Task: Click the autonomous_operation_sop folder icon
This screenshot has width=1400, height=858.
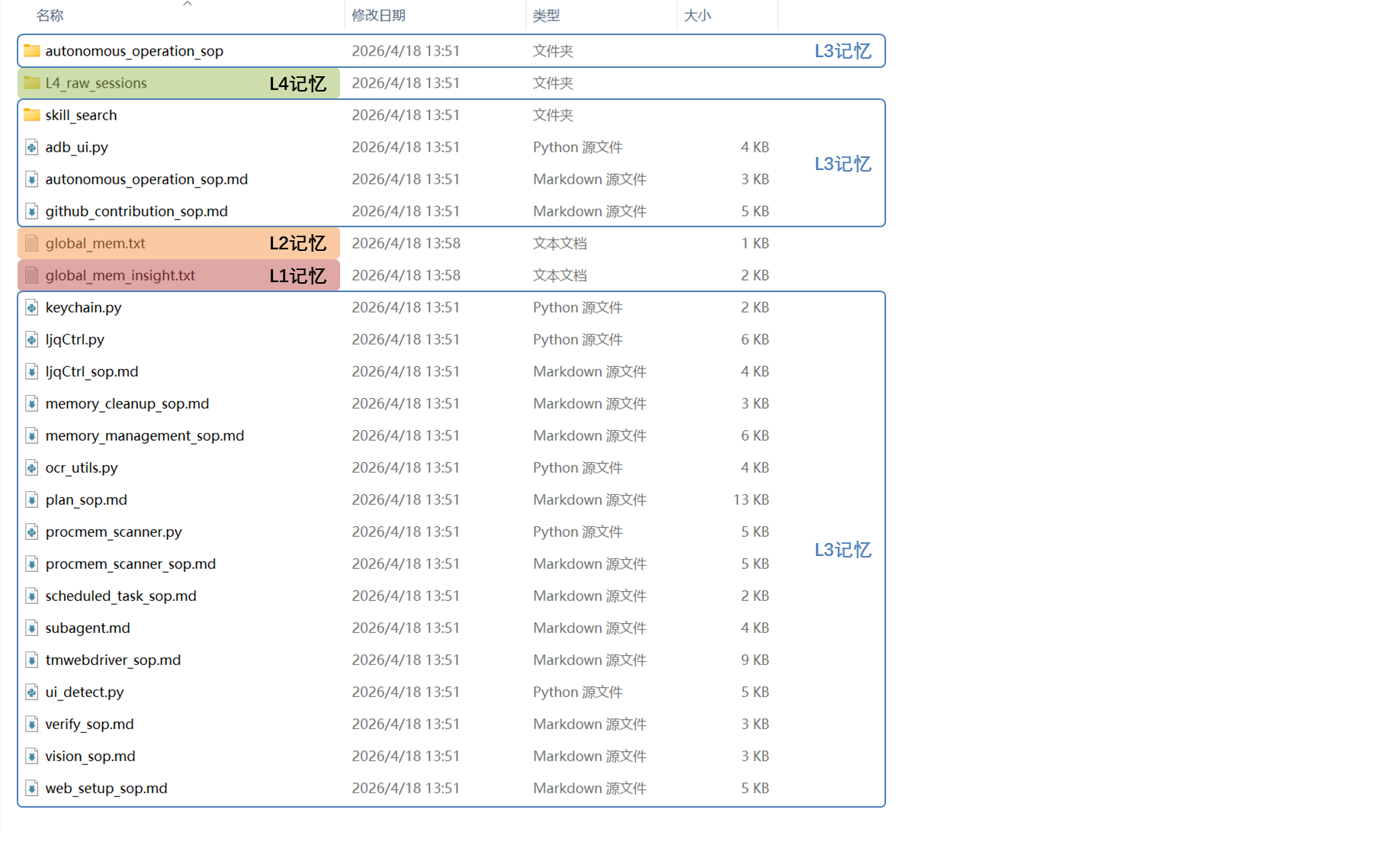Action: 31,51
